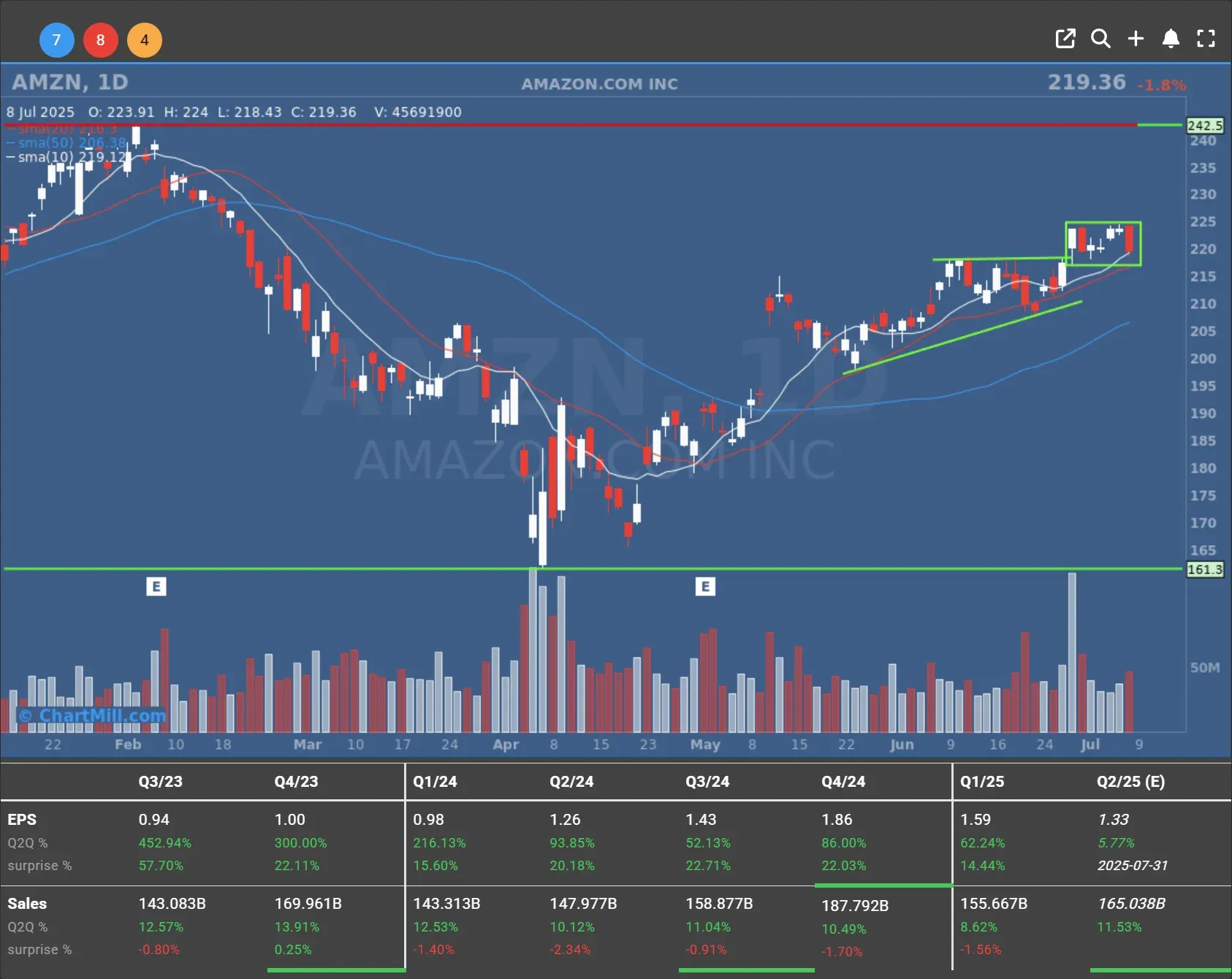Click the EPS row label
The height and width of the screenshot is (979, 1232).
(x=22, y=820)
